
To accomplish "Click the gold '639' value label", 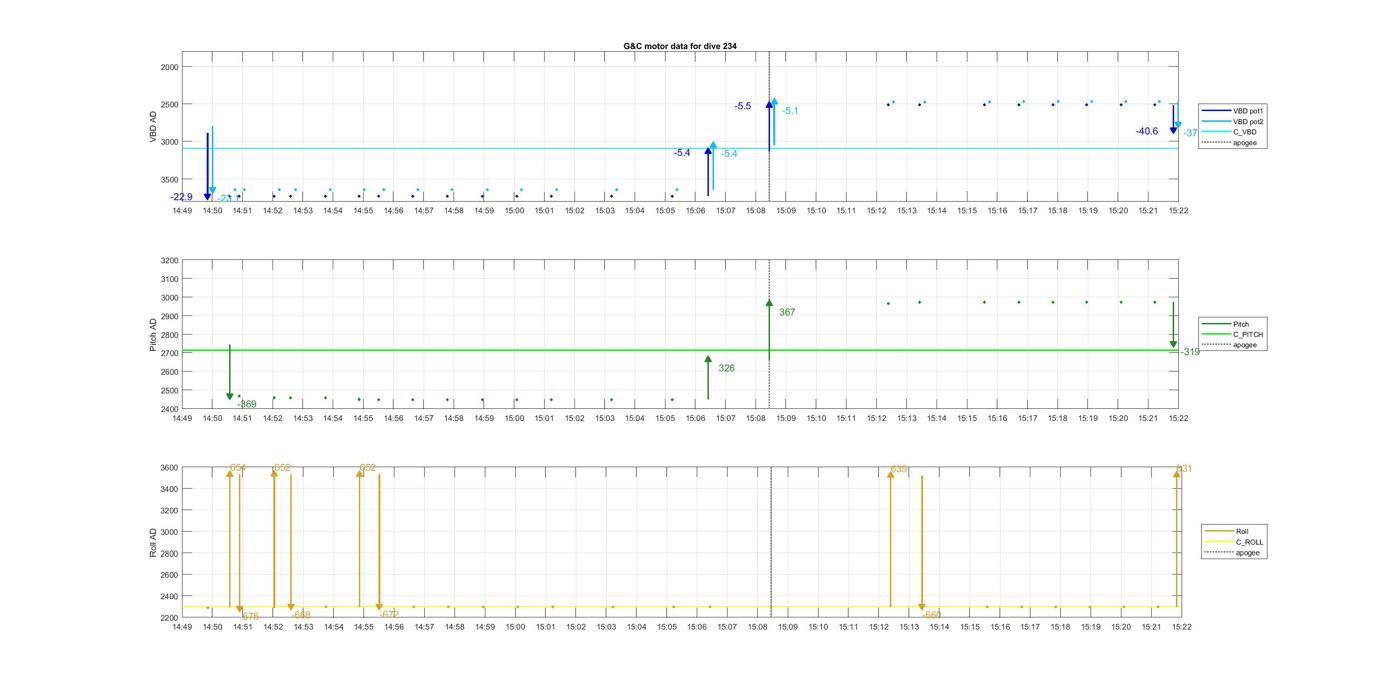I will tap(899, 469).
